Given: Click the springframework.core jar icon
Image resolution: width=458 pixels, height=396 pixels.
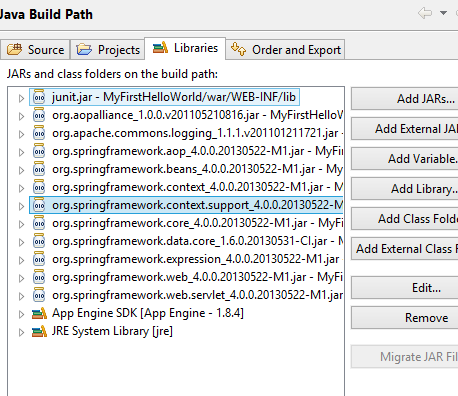Looking at the screenshot, I should (39, 223).
